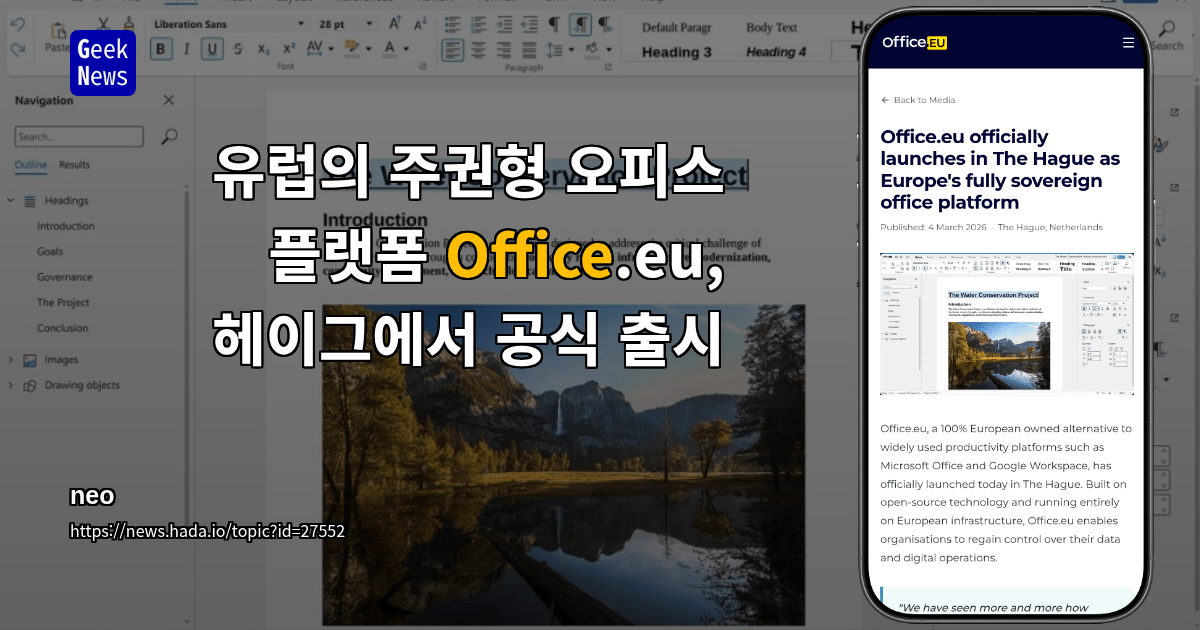Apply strikethrough to selected text
Viewport: 1200px width, 630px height.
click(x=237, y=48)
